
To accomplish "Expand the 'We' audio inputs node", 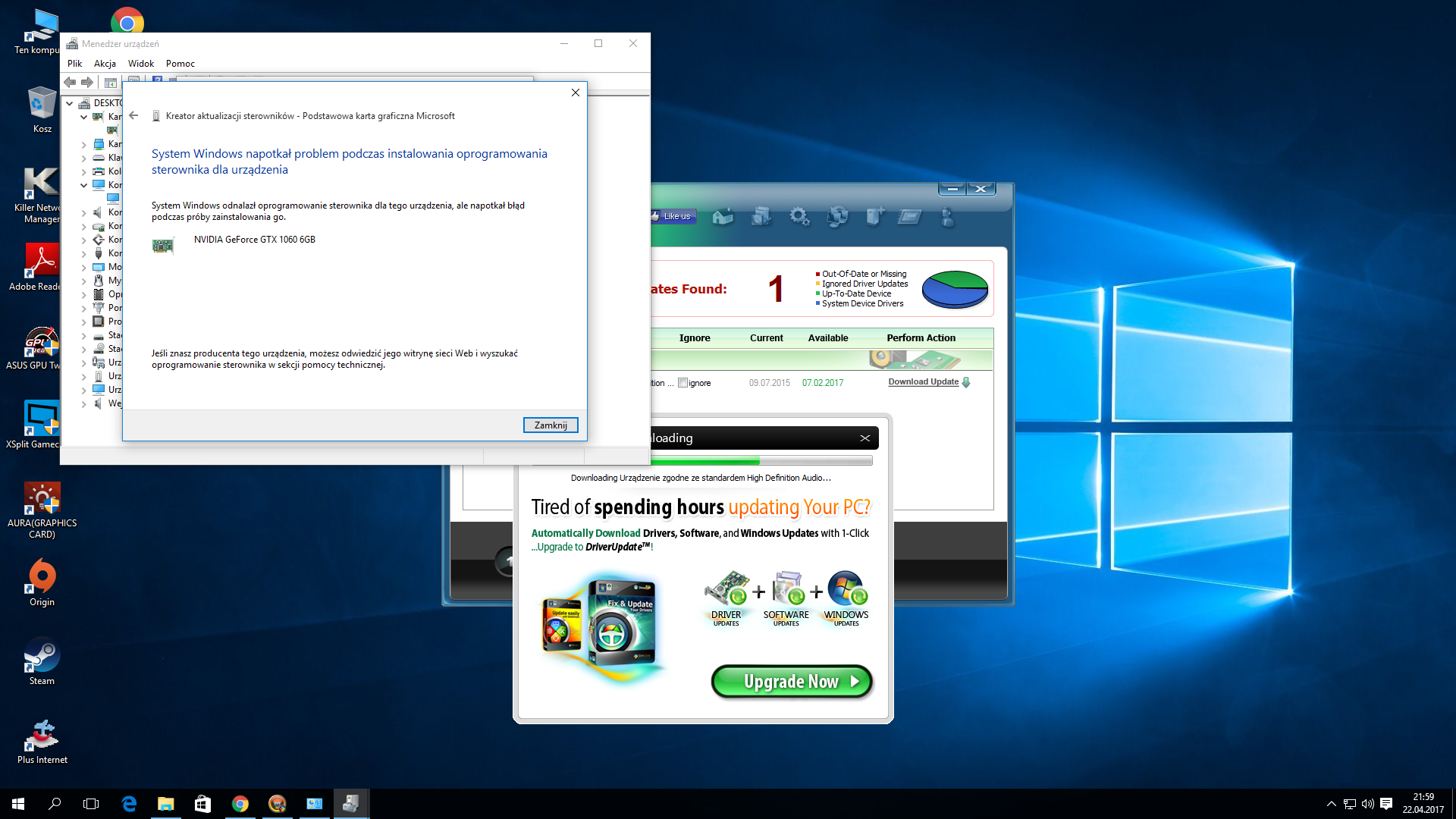I will tap(83, 403).
